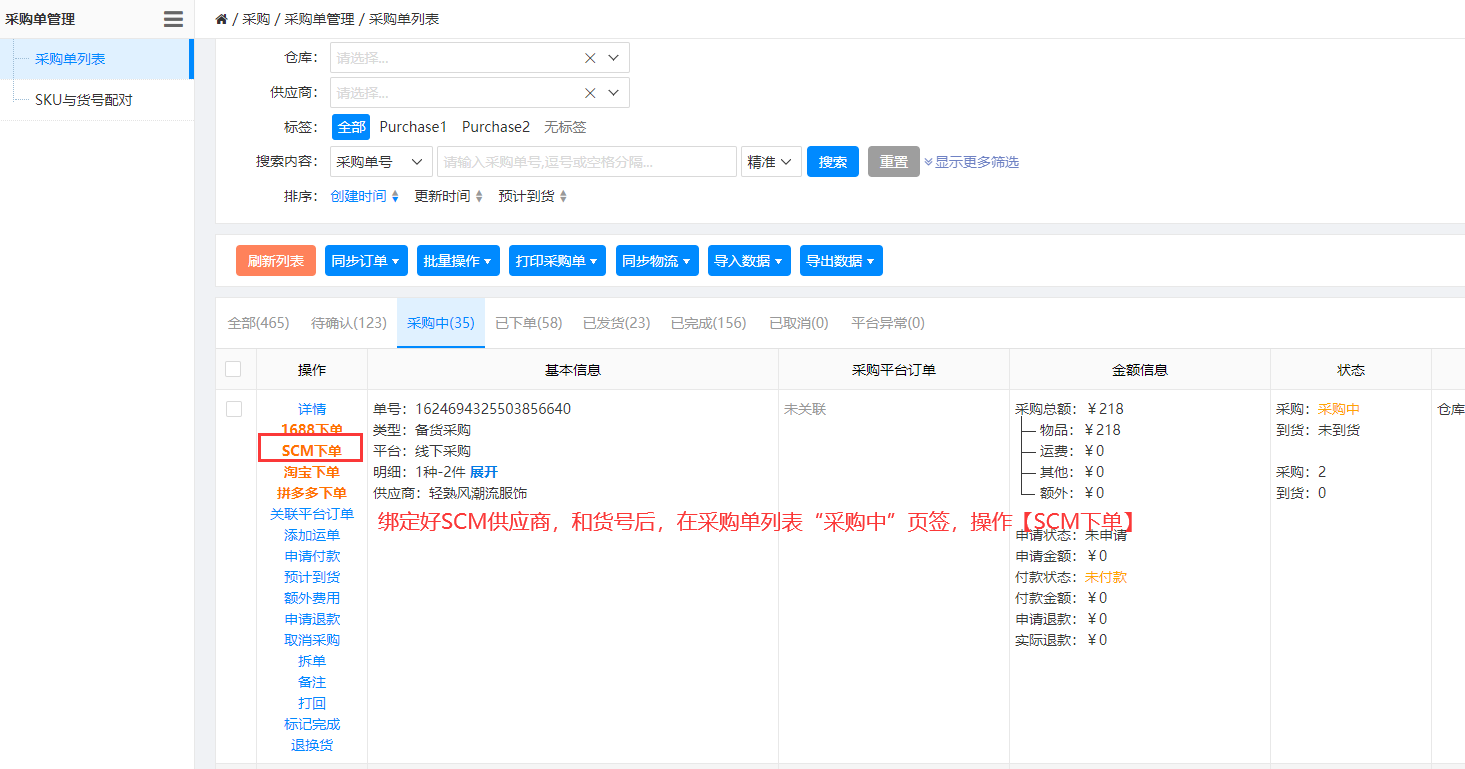Click 备注 action link
The width and height of the screenshot is (1465, 769).
312,682
